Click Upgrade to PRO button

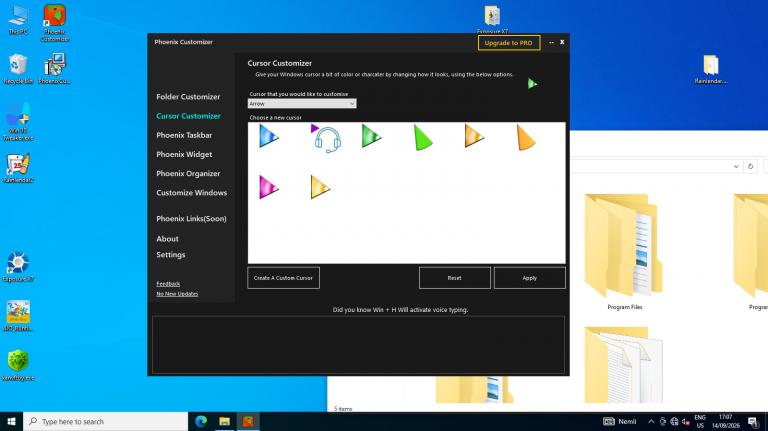point(508,43)
